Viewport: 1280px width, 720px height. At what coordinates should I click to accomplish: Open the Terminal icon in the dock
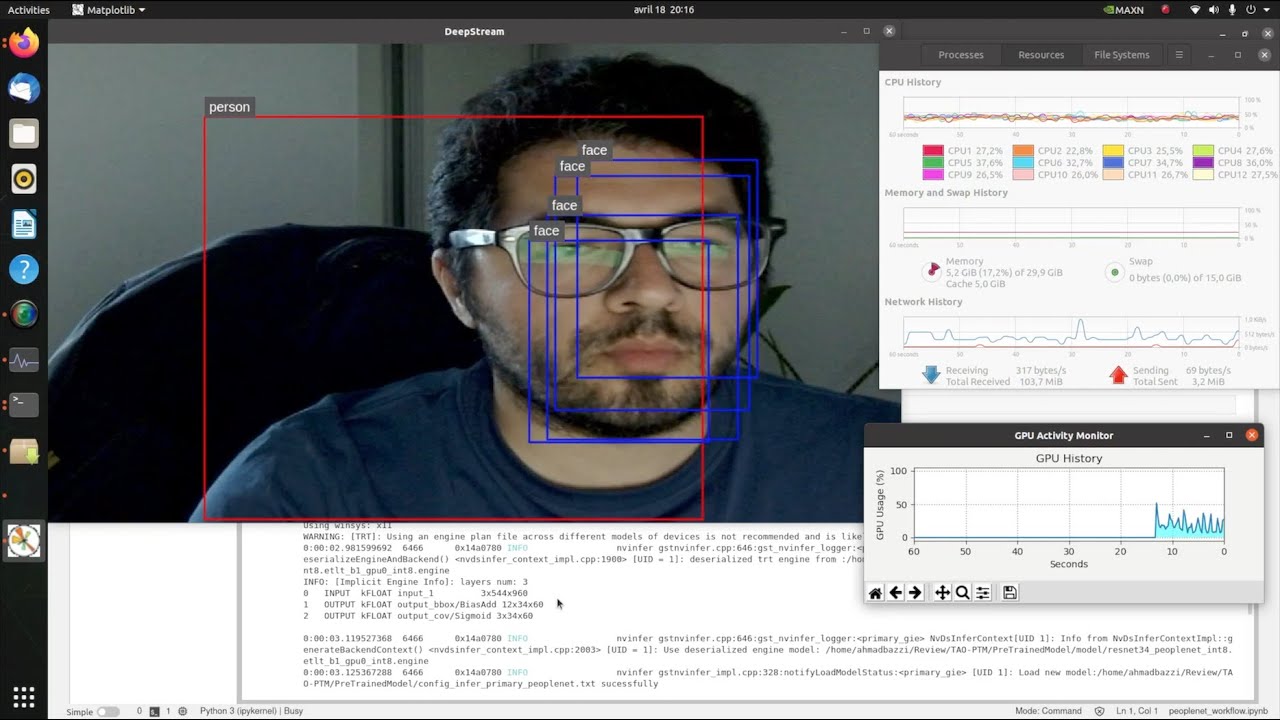[x=24, y=404]
